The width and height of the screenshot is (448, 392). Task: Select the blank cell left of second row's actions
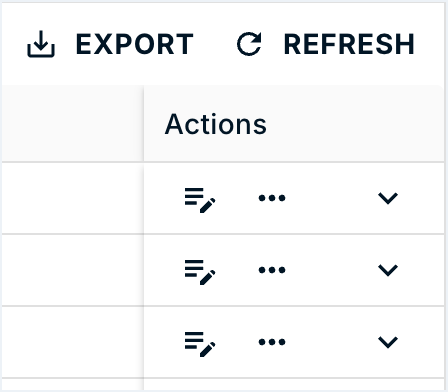point(73,270)
